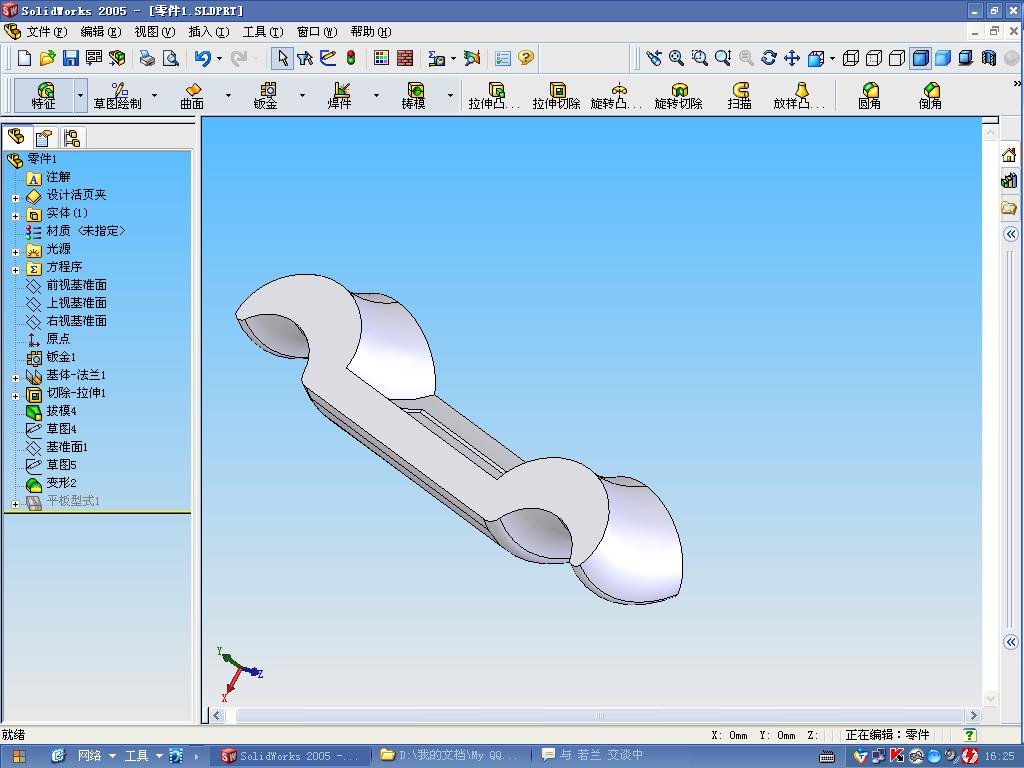Select the Weldments toolbar button
Screen dimensions: 1024x768
(340, 95)
